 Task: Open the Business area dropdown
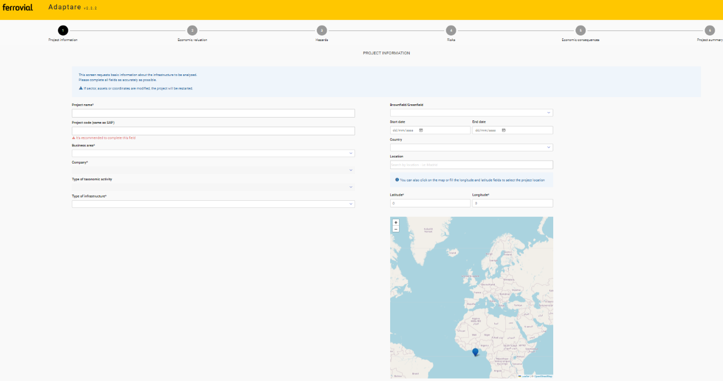point(213,153)
